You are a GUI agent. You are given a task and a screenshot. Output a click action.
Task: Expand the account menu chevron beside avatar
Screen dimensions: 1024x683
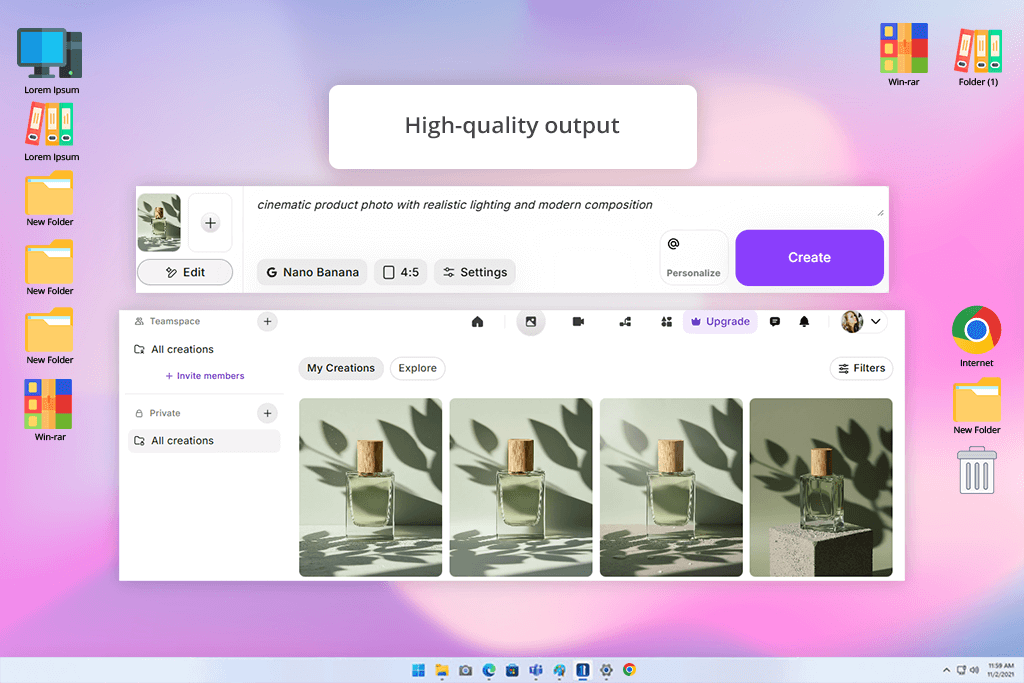(x=876, y=321)
